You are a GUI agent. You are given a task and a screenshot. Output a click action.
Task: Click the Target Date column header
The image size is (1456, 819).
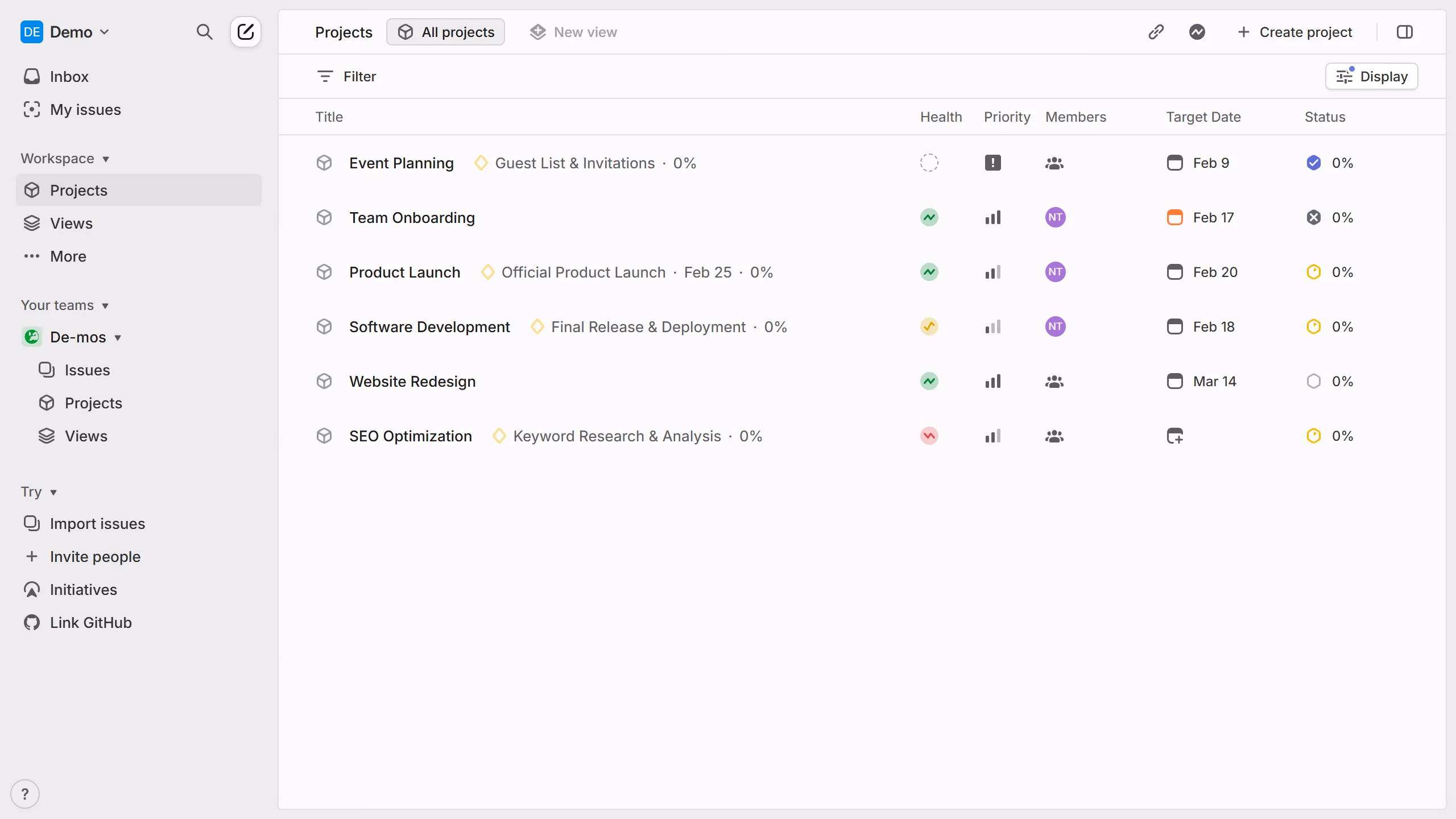click(x=1203, y=117)
